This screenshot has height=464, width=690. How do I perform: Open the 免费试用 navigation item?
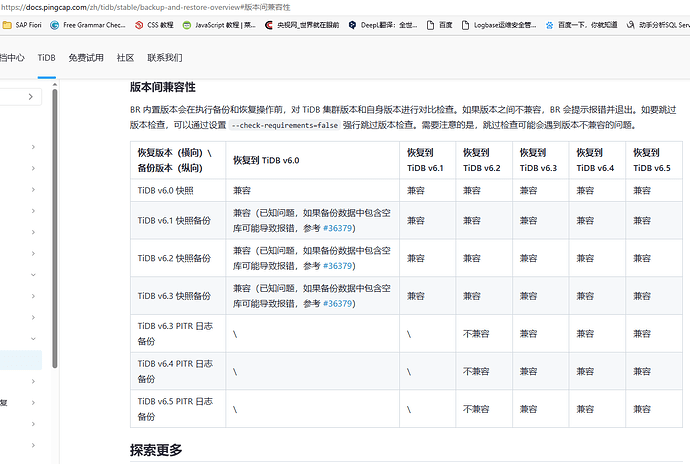coord(86,58)
